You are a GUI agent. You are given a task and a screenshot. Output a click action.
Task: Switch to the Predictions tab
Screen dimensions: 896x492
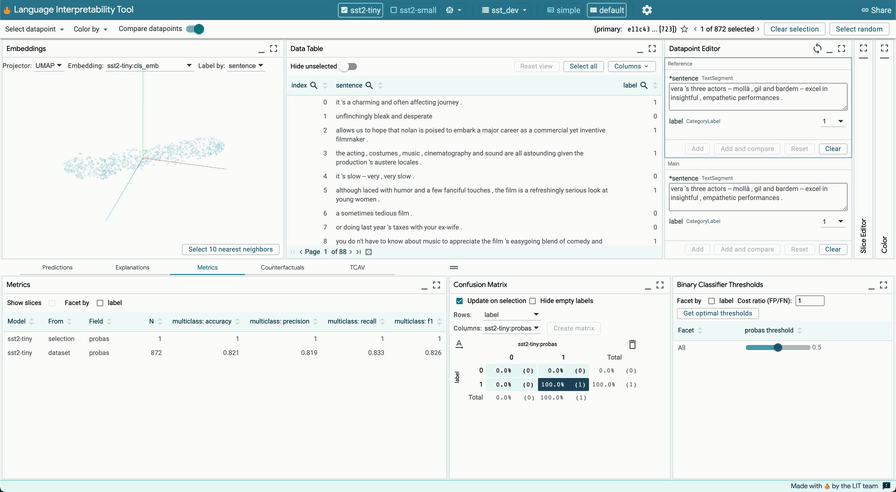point(57,268)
